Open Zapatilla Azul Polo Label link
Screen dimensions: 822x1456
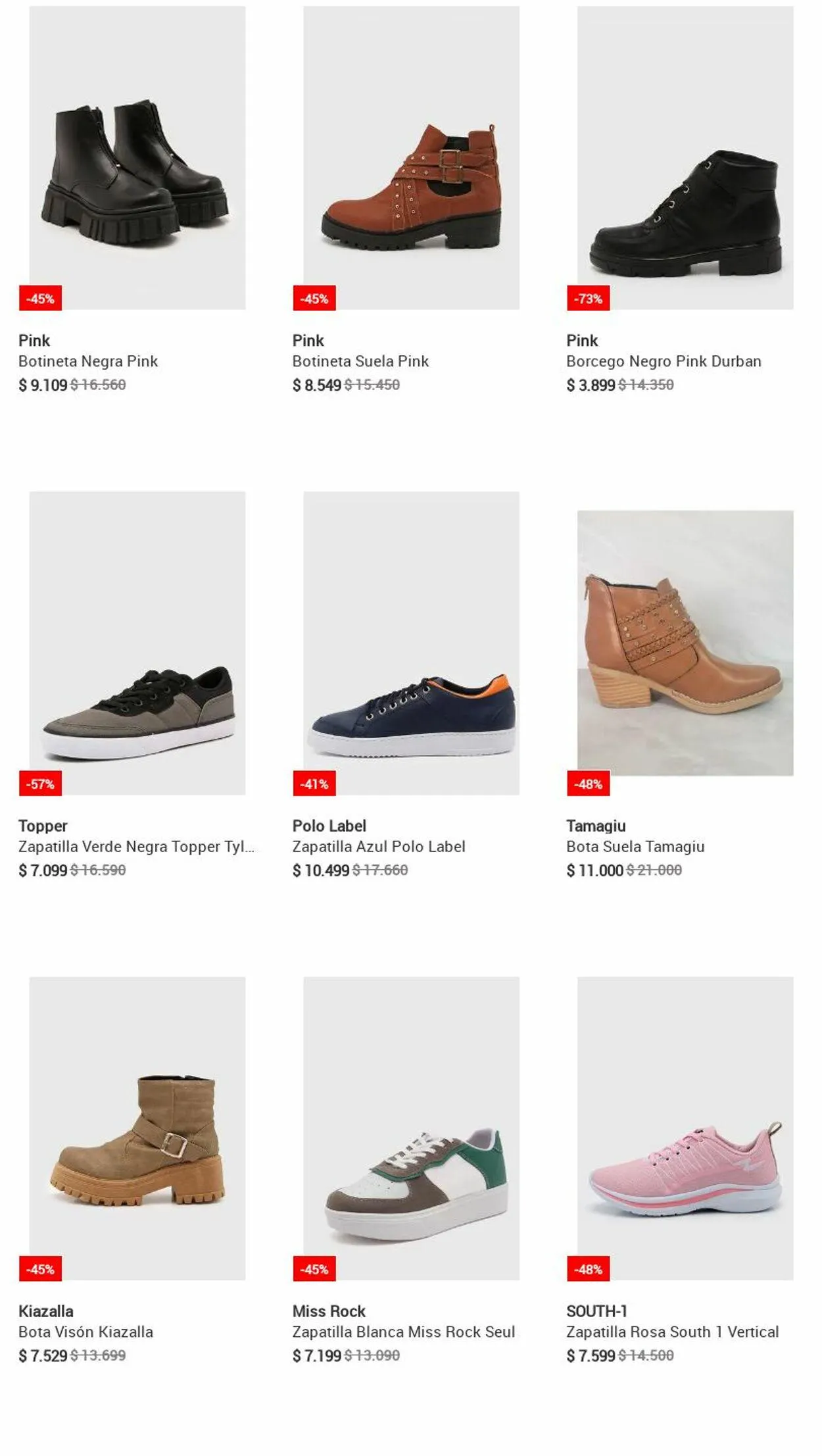tap(379, 846)
